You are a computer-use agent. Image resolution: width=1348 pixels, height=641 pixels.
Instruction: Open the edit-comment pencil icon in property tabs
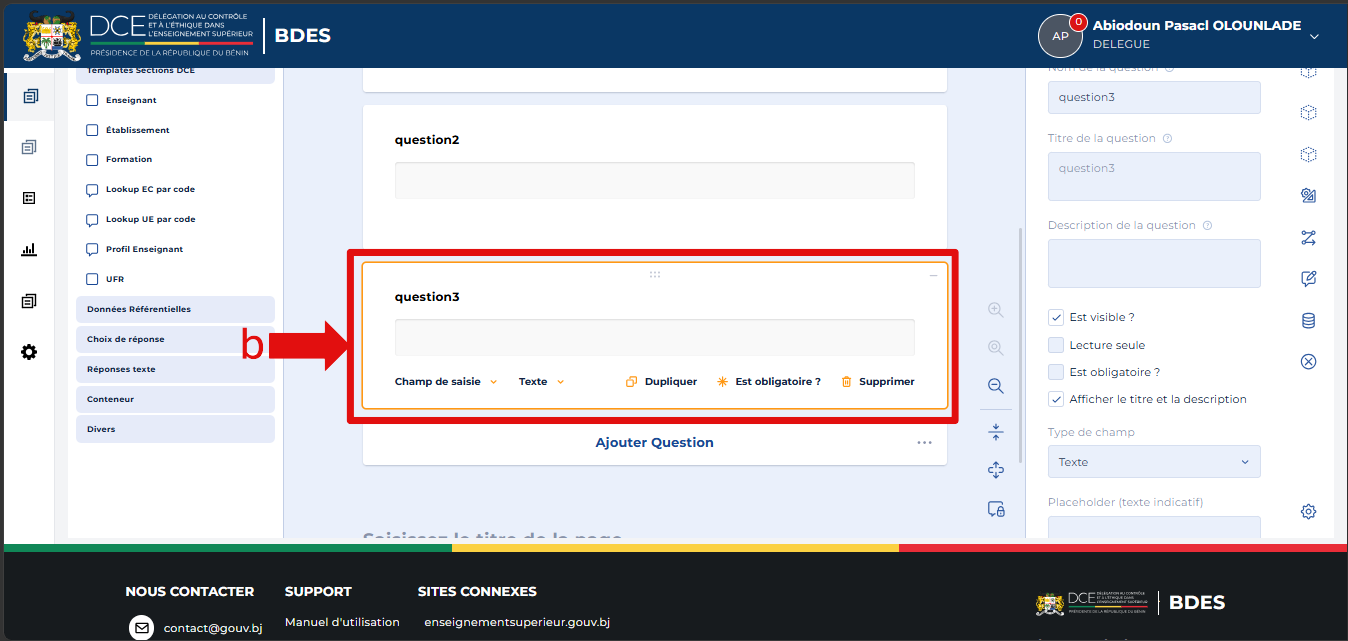[1308, 279]
